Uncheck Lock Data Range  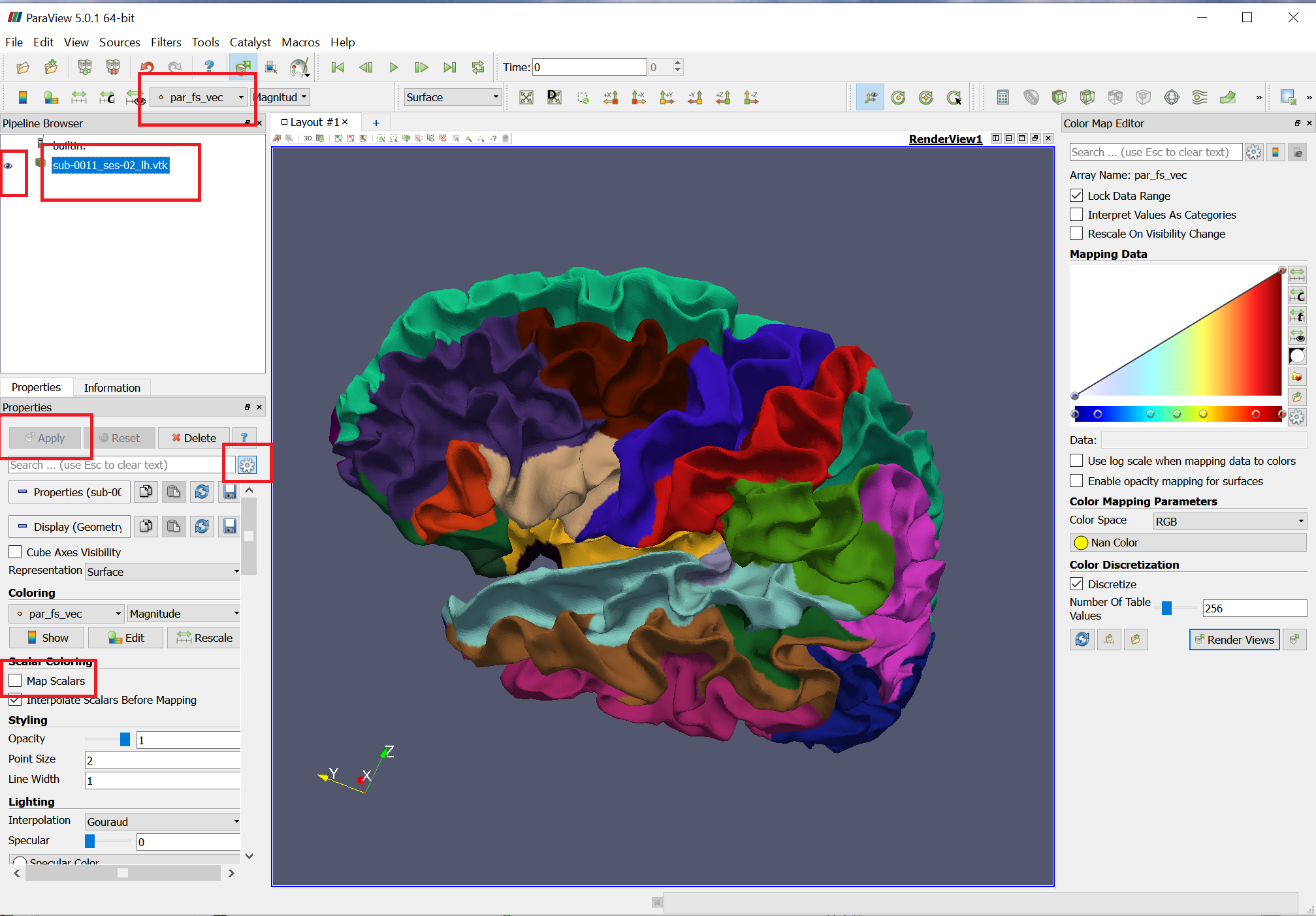tap(1077, 196)
